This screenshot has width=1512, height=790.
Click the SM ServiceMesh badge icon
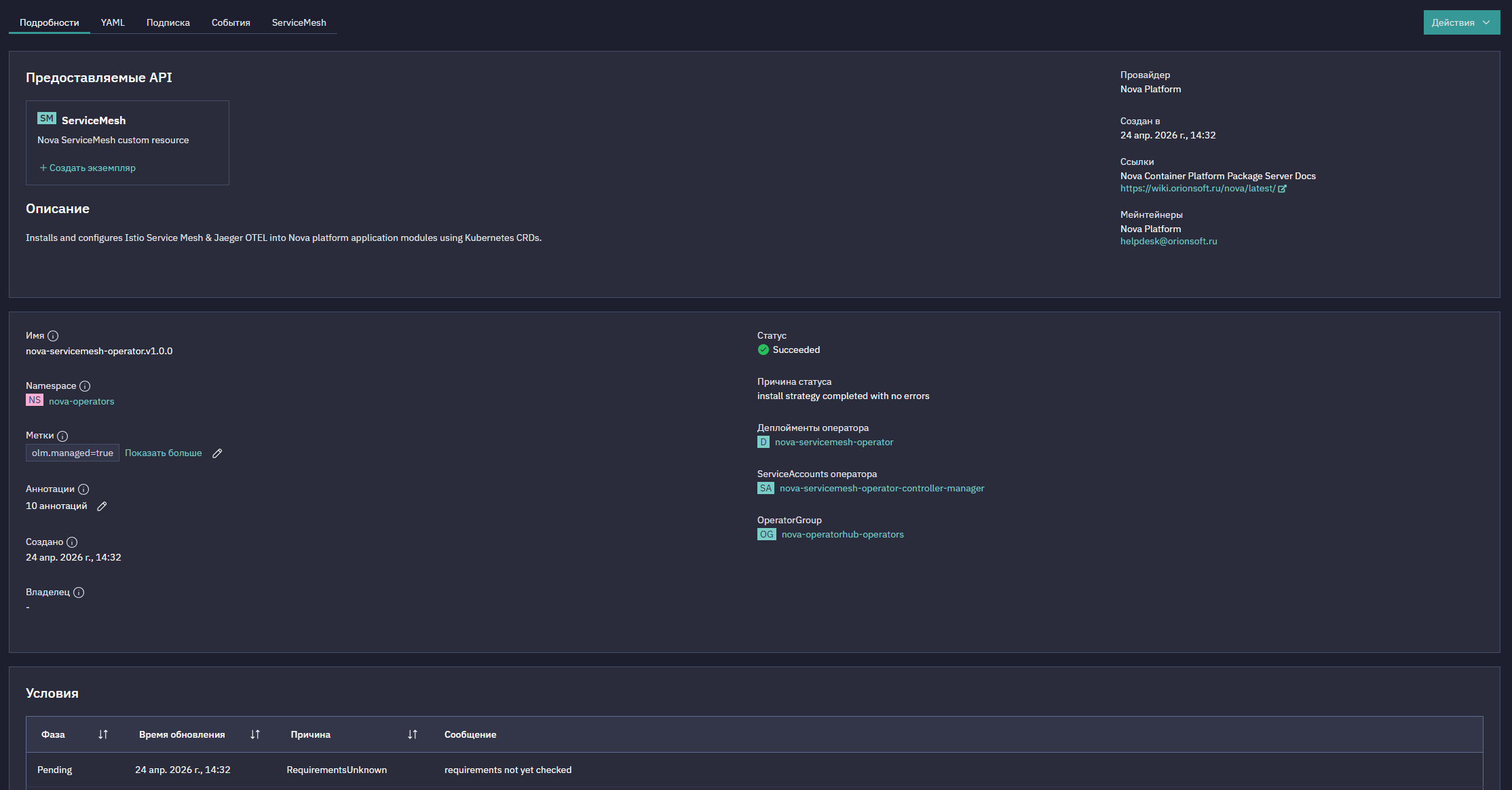47,119
